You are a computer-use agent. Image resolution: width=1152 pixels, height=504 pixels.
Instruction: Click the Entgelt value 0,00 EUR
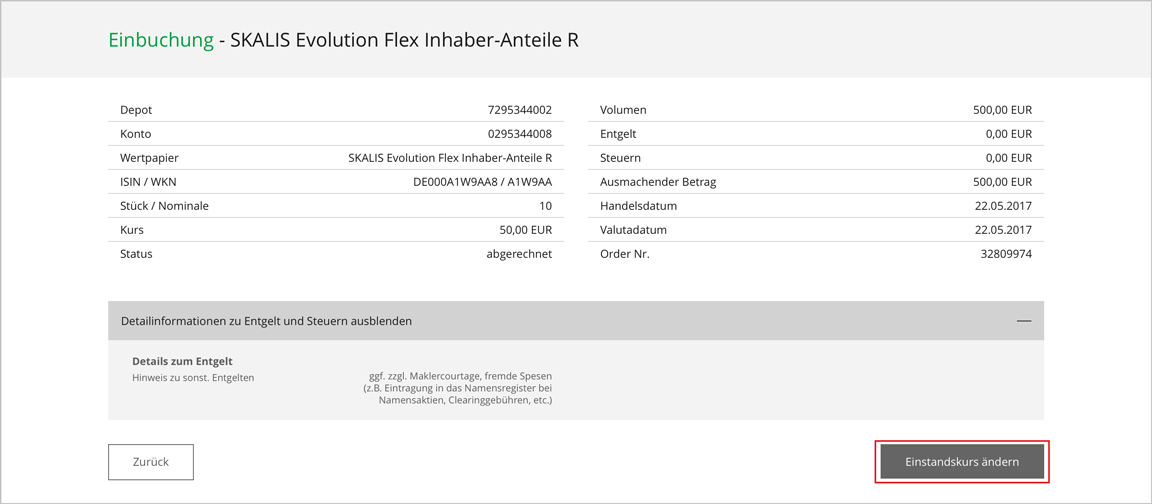[x=1009, y=134]
